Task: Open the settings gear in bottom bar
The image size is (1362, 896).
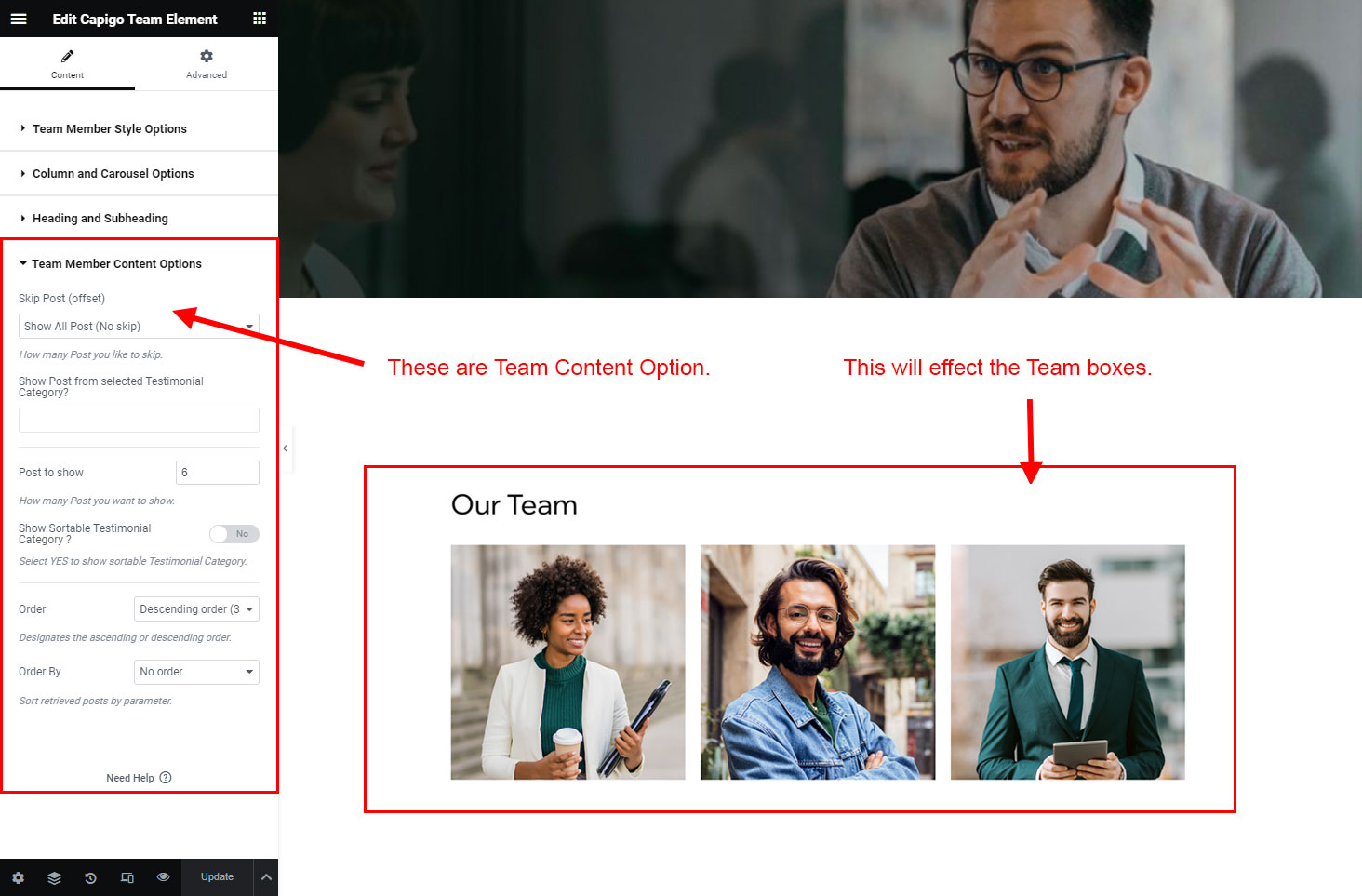Action: tap(18, 877)
